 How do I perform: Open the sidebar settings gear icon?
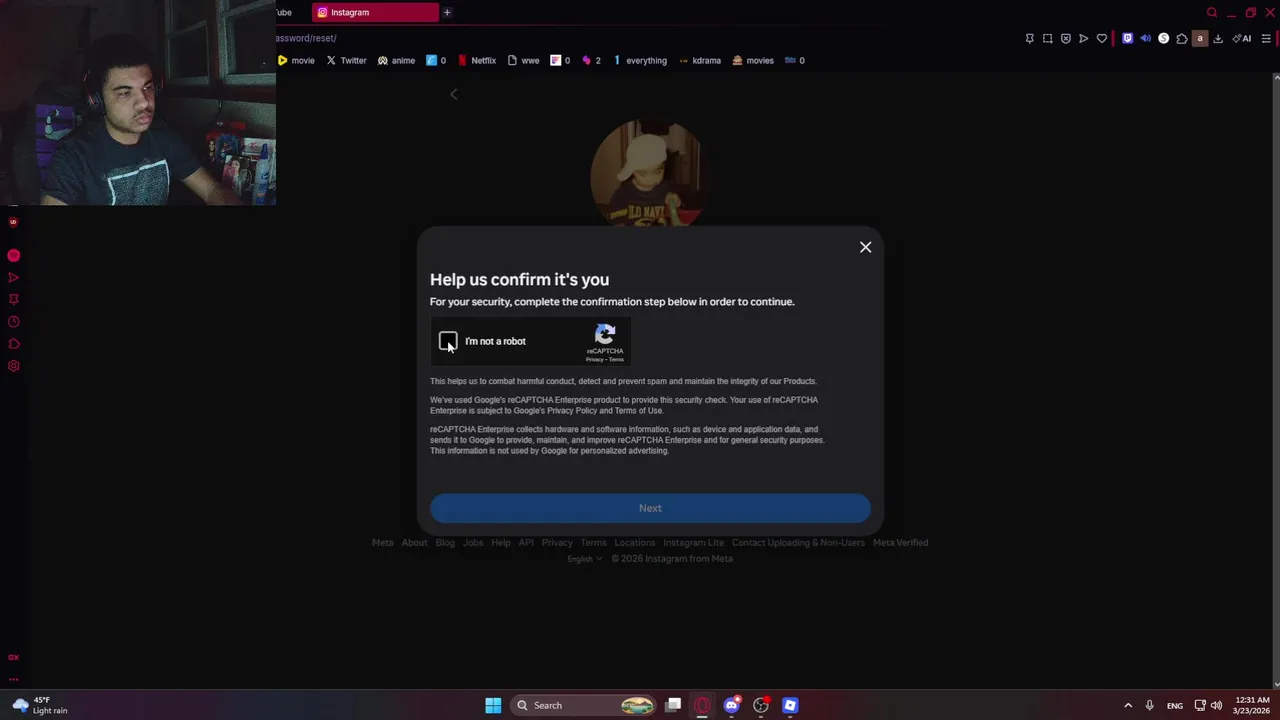point(14,365)
